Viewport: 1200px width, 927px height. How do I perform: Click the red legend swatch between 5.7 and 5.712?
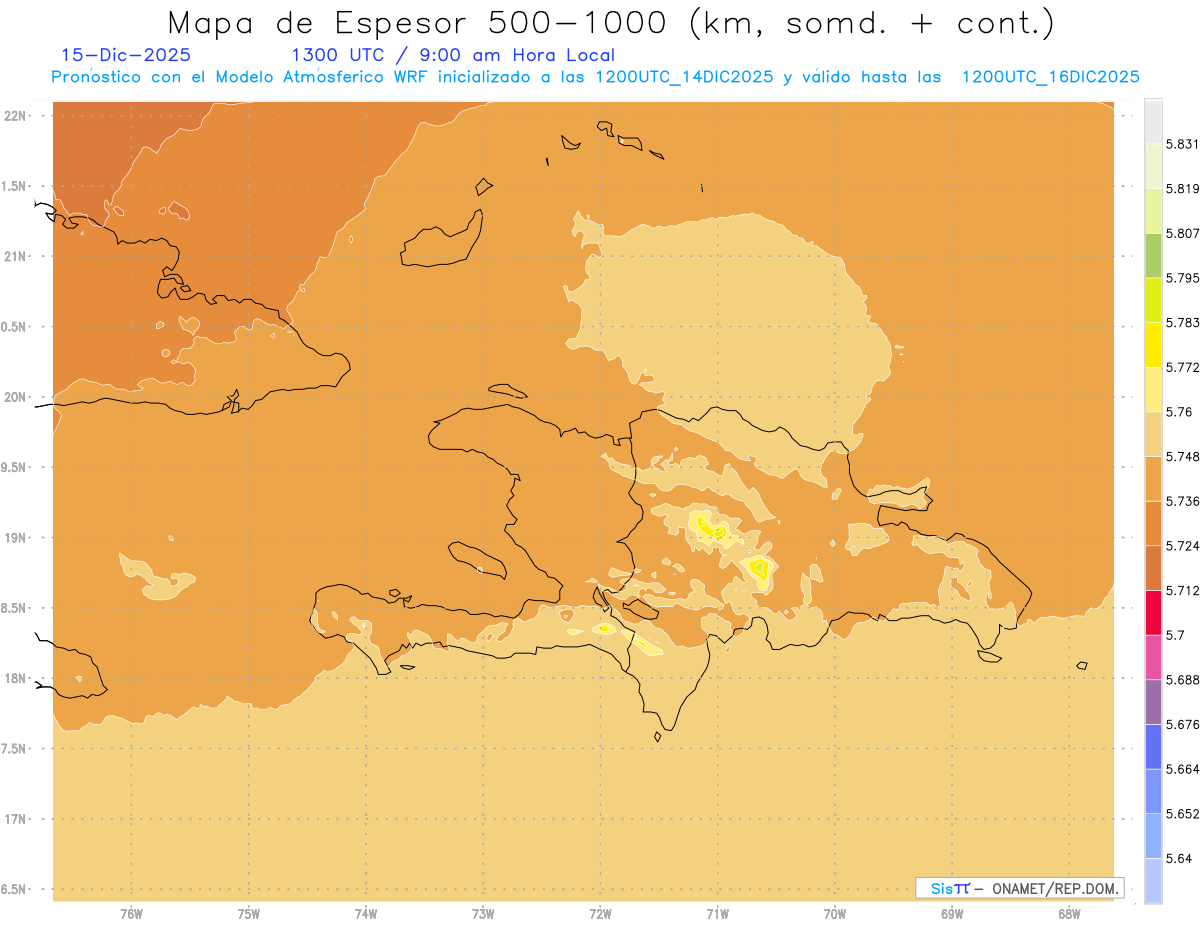(x=1153, y=613)
